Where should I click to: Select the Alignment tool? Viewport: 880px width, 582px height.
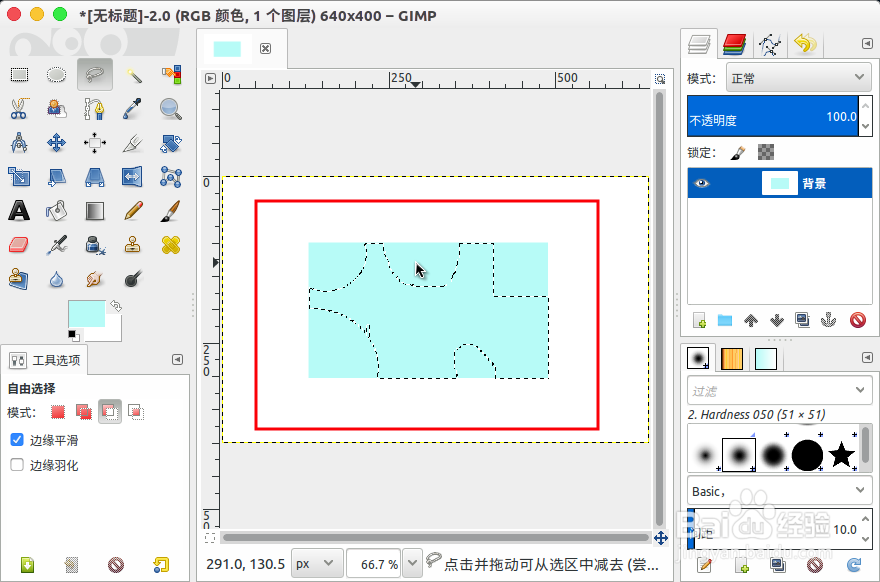(94, 143)
